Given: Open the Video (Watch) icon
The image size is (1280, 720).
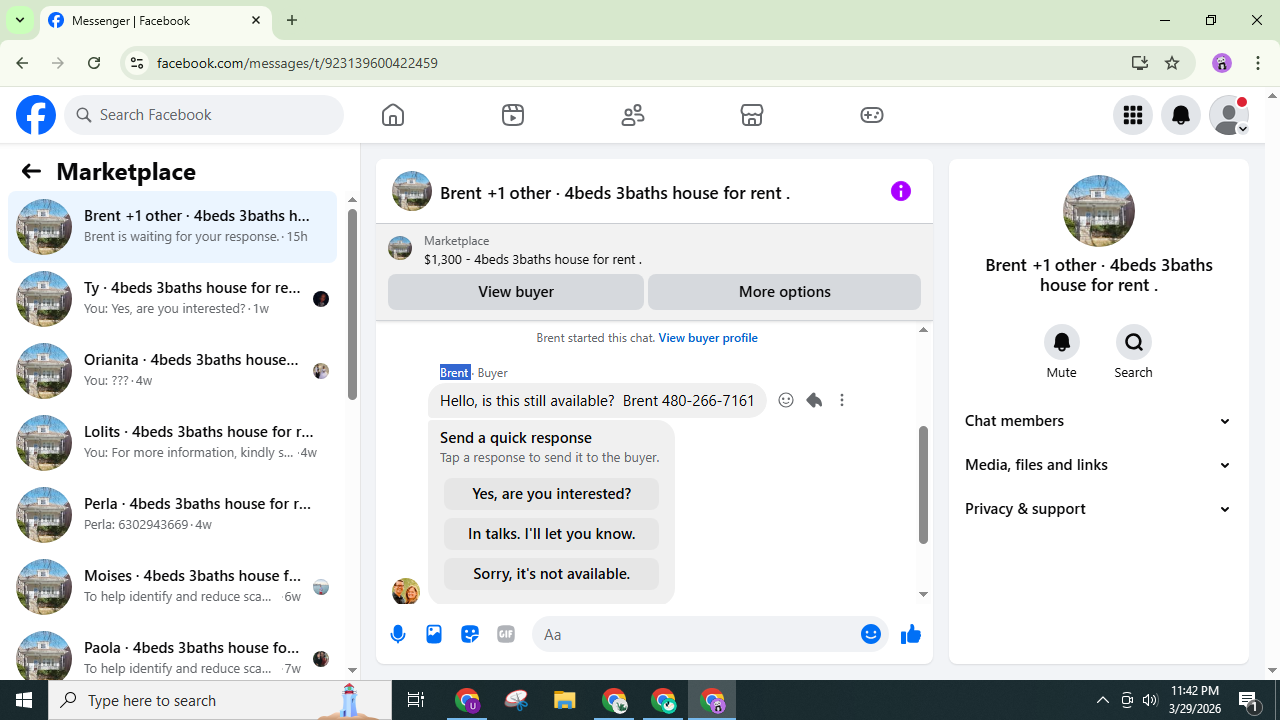Looking at the screenshot, I should (x=513, y=115).
